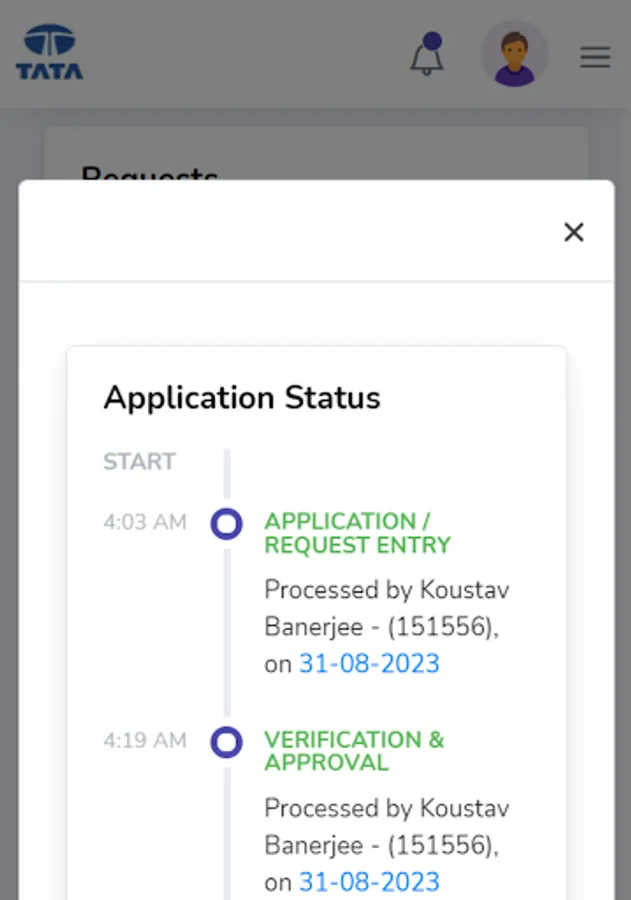Click the 4:19 AM timeline circle marker
Screen dimensions: 631x900
click(x=227, y=742)
